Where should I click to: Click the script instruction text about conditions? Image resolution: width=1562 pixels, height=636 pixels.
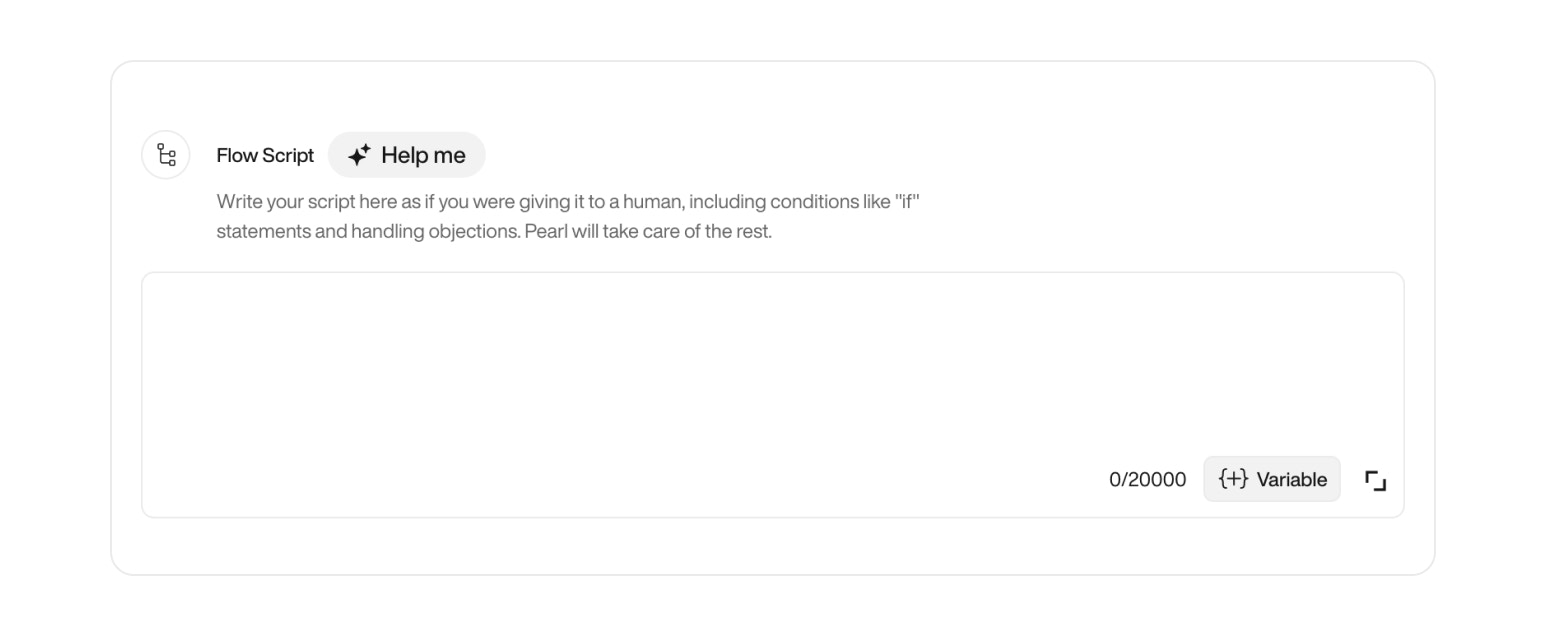(x=570, y=215)
